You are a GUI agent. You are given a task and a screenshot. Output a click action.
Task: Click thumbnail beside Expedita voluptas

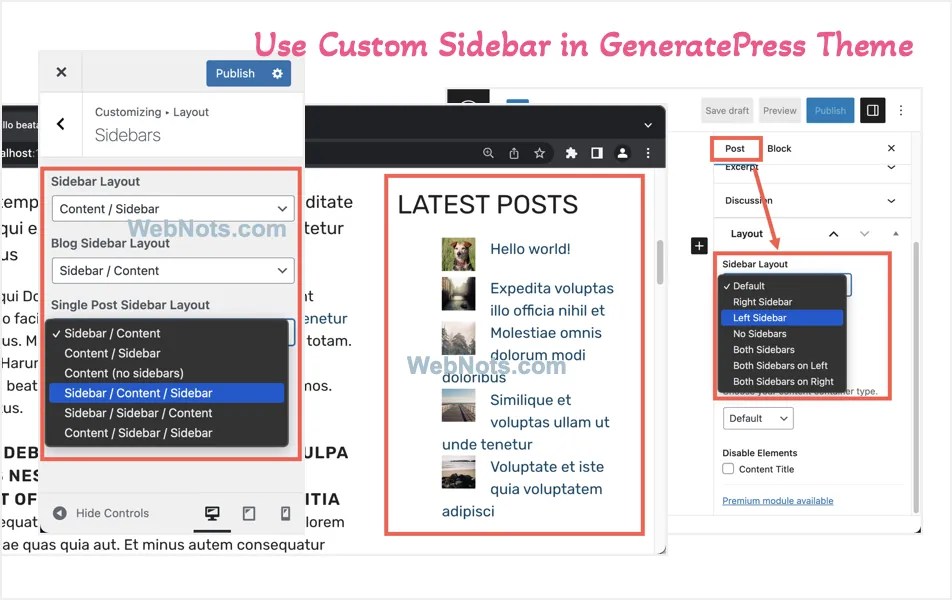(x=458, y=293)
